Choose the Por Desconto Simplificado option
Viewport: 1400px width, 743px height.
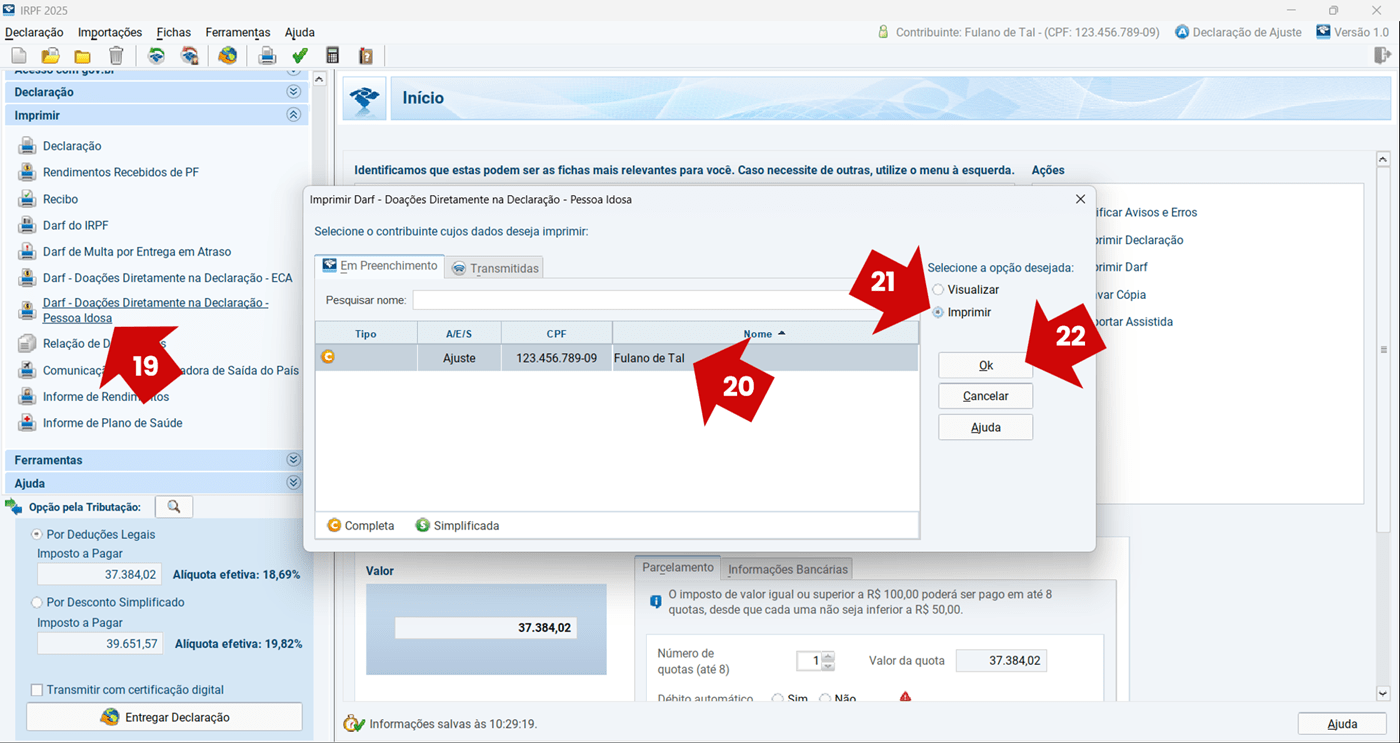[38, 603]
